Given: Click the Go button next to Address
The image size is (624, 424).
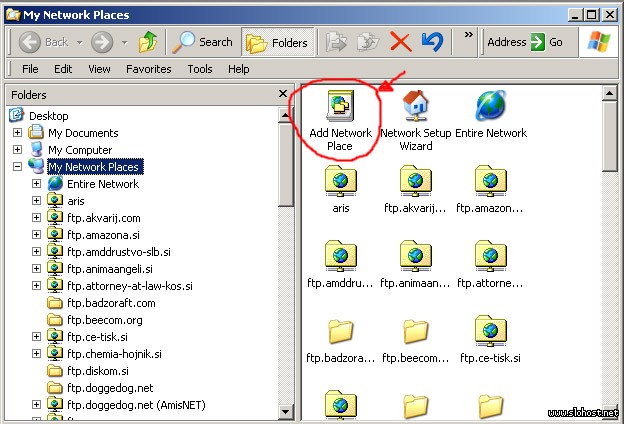Looking at the screenshot, I should pos(547,42).
